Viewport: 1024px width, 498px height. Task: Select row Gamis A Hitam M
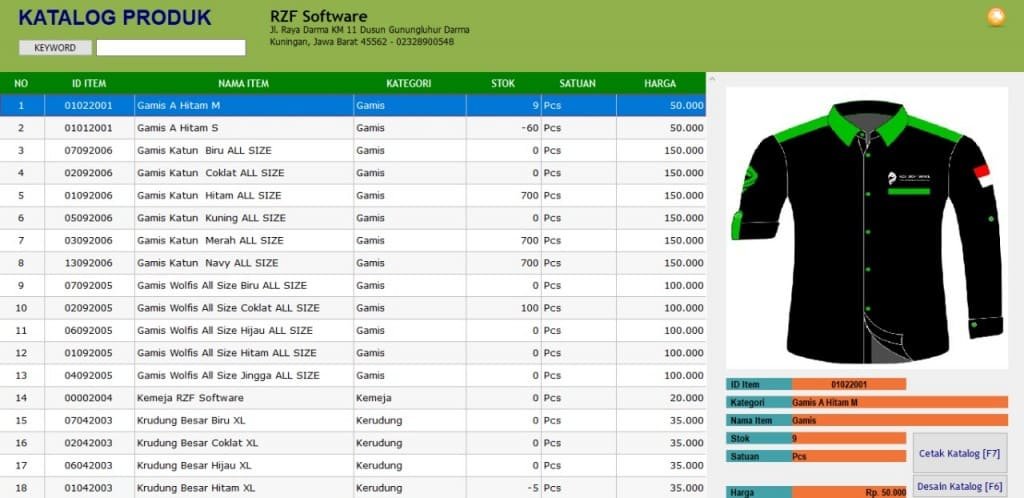pyautogui.click(x=353, y=105)
